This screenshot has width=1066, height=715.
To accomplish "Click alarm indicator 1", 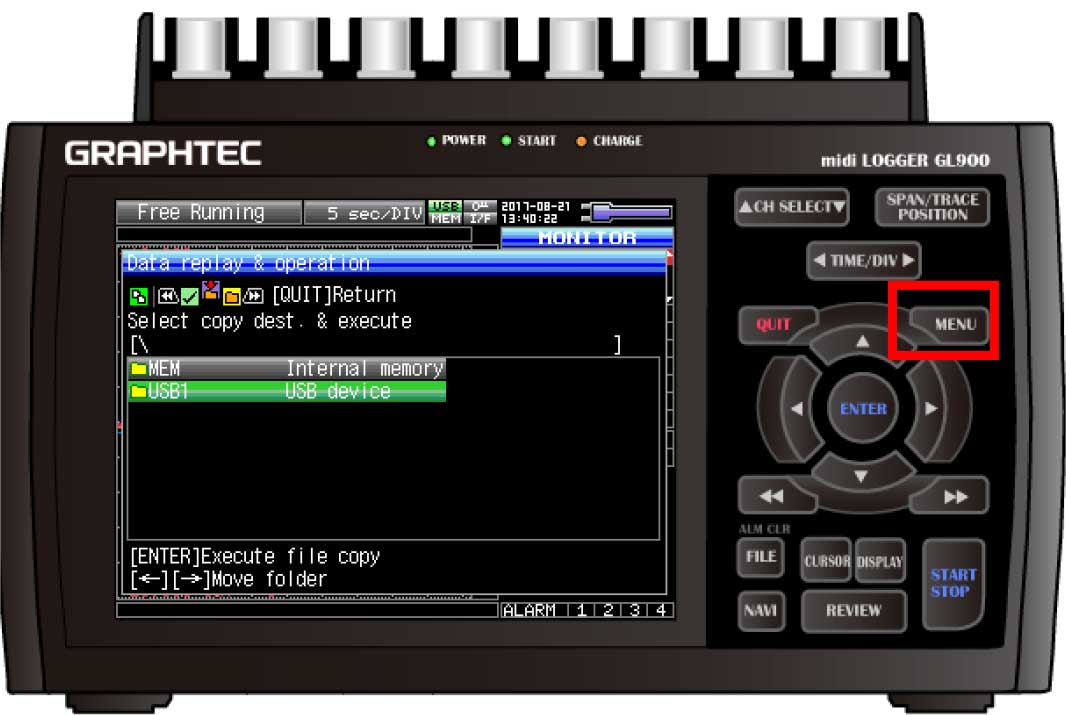I will [581, 610].
